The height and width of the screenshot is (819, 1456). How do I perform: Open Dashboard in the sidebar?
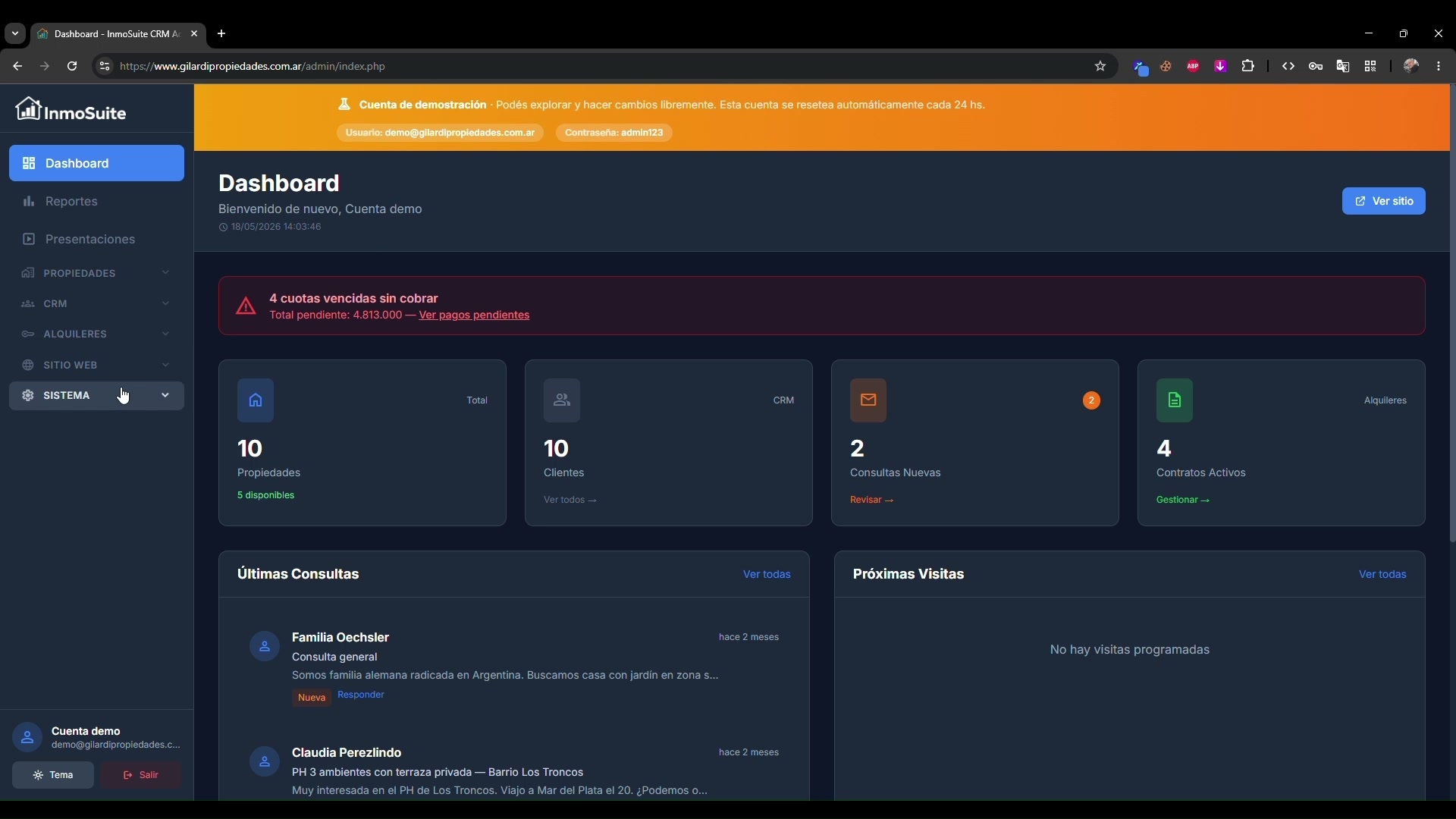pos(96,163)
